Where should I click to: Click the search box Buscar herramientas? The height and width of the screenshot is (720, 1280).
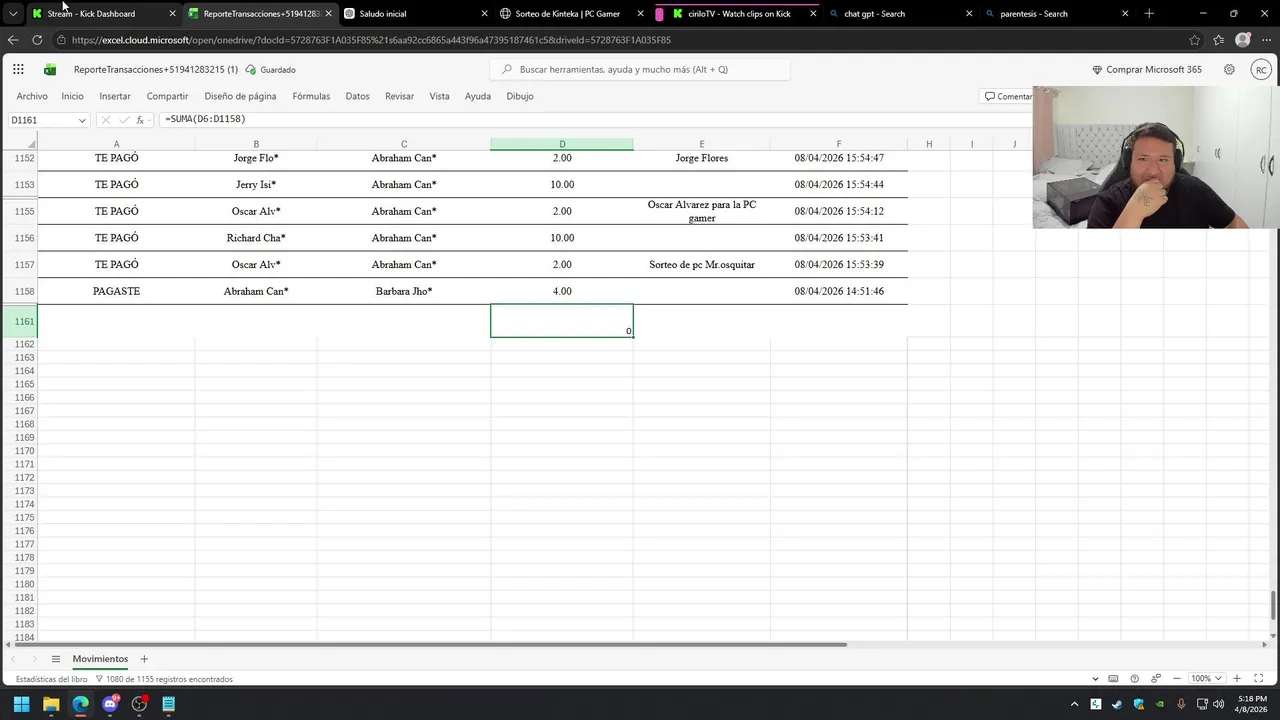[640, 70]
